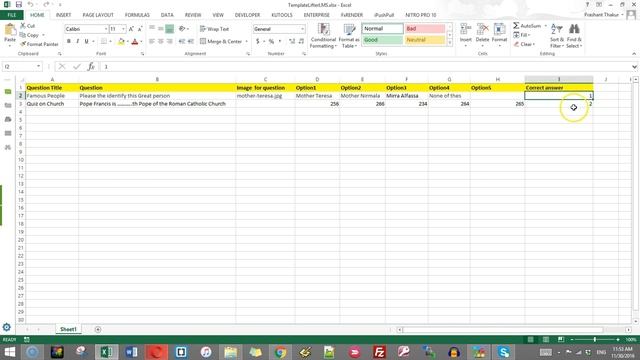640x360 pixels.
Task: Click the Cut scissors icon
Action: tap(23, 26)
